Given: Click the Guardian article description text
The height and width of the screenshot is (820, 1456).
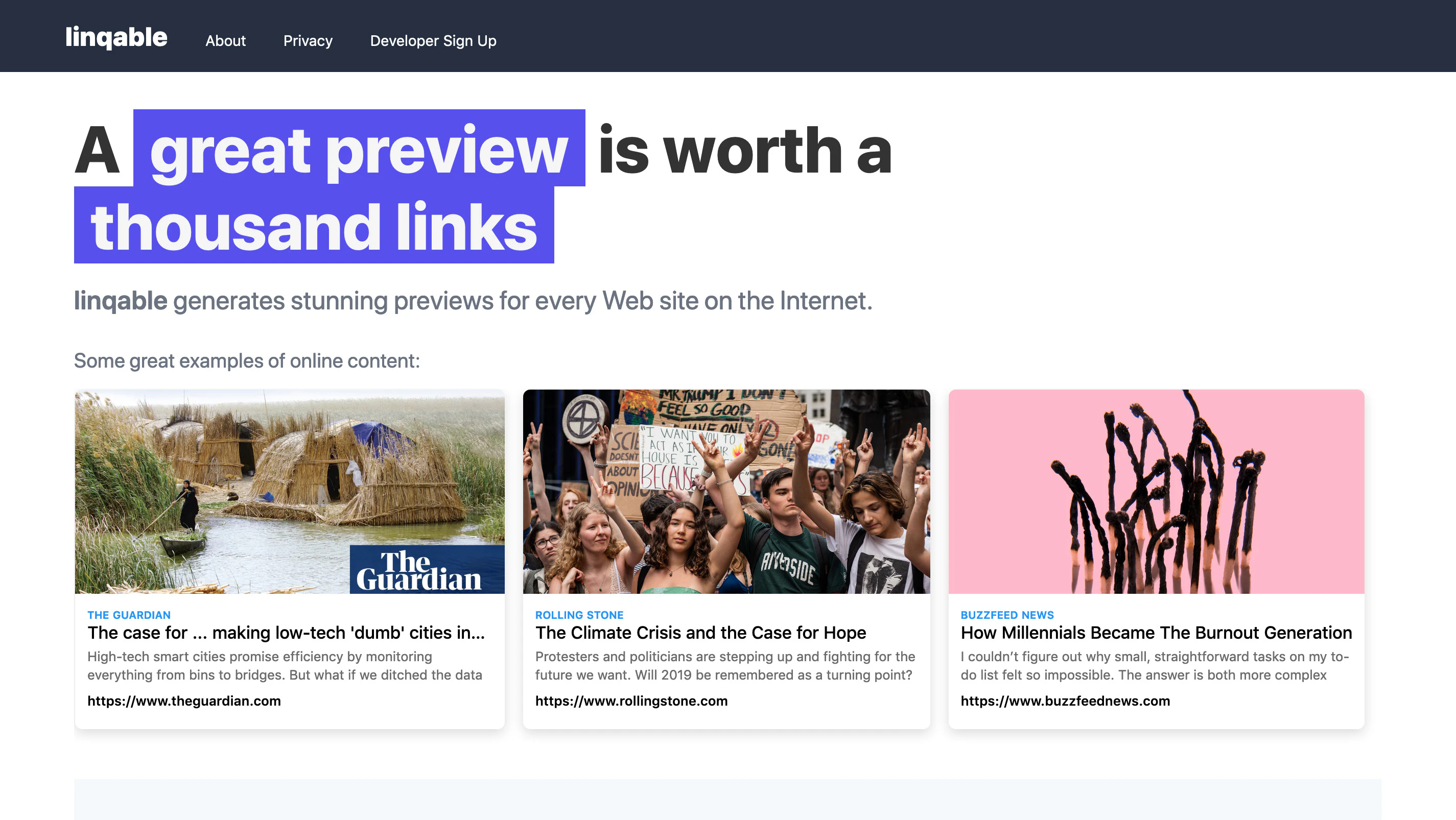Looking at the screenshot, I should point(285,666).
